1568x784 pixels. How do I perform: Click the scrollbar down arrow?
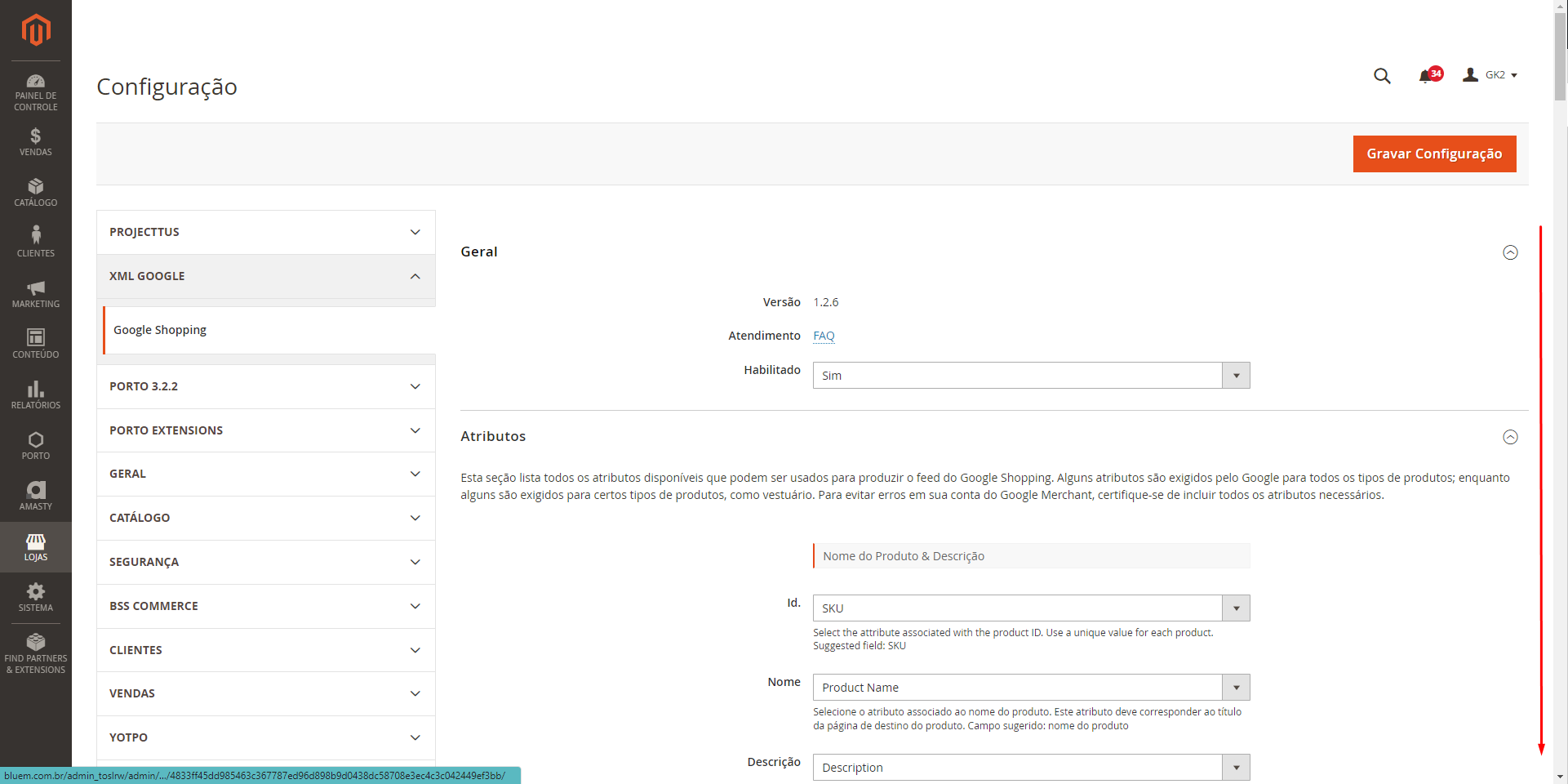[1561, 777]
